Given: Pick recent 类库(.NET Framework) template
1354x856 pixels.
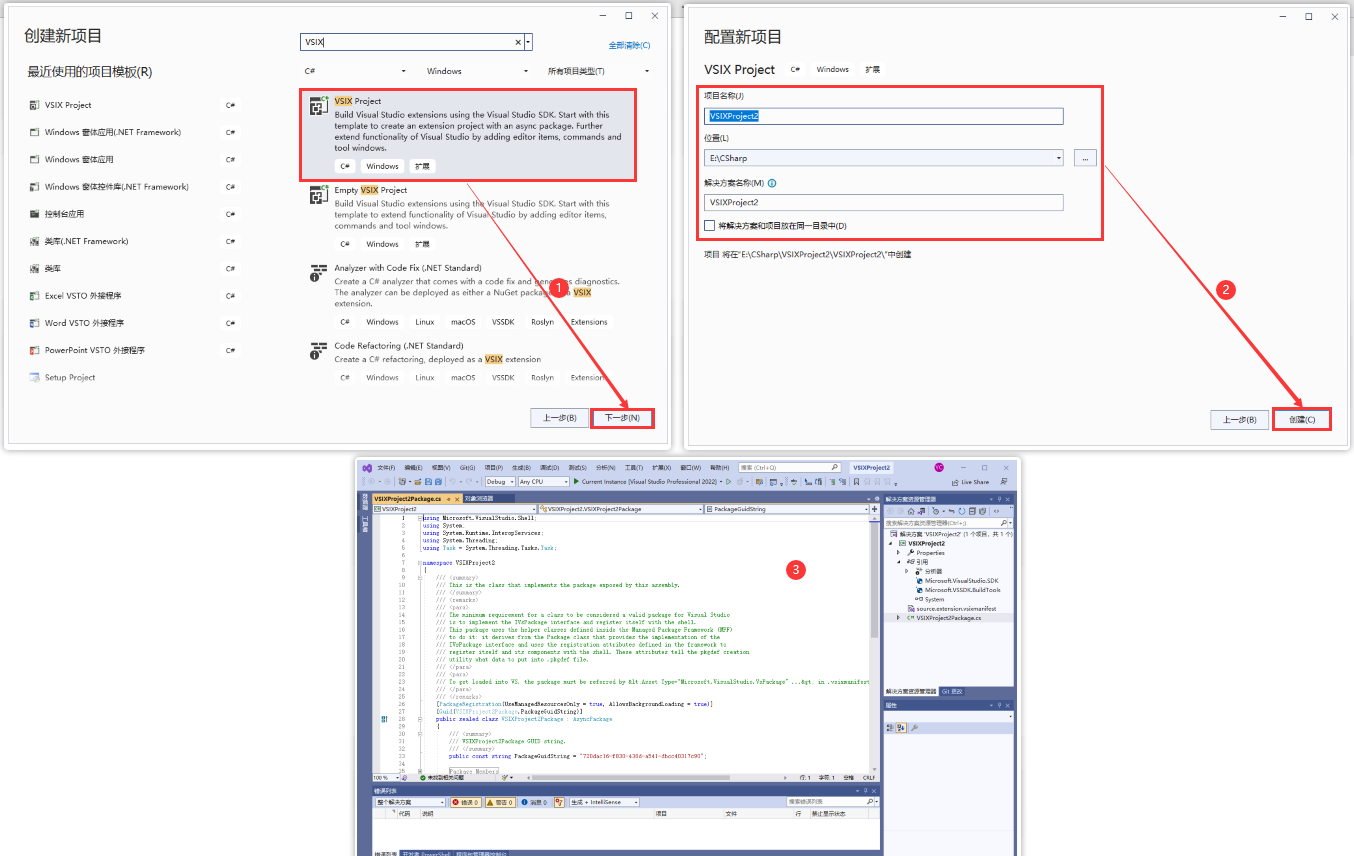Looking at the screenshot, I should click(135, 241).
